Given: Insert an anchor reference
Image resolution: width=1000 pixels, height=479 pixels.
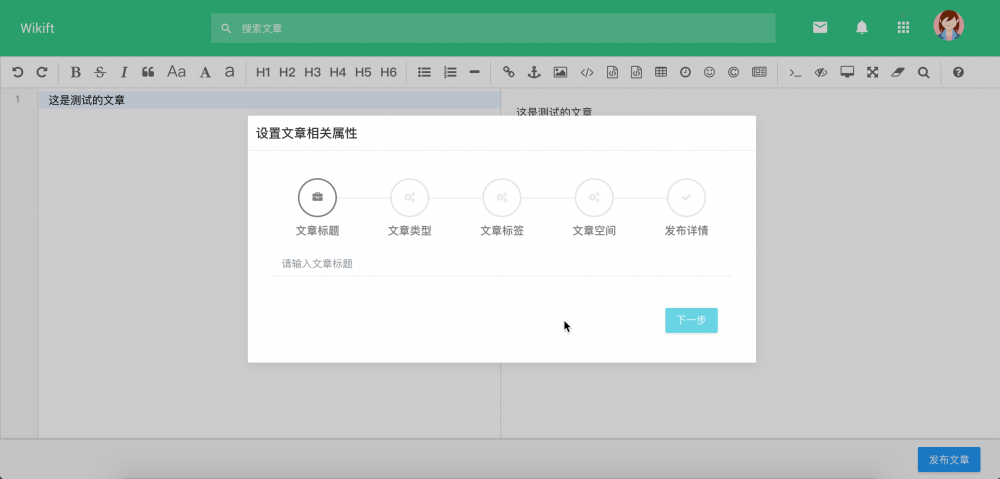Looking at the screenshot, I should point(534,72).
